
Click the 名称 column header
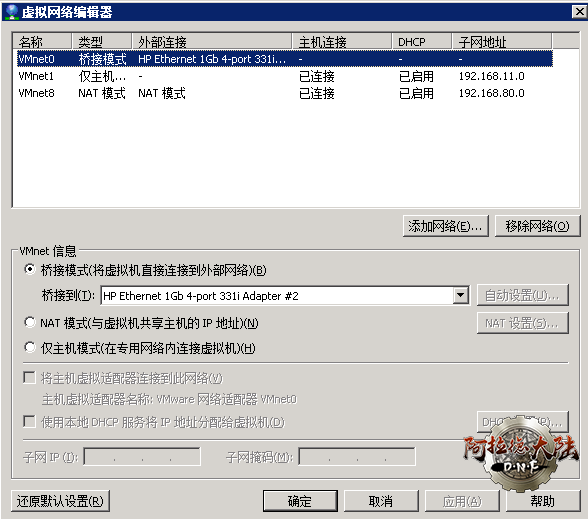[x=42, y=42]
